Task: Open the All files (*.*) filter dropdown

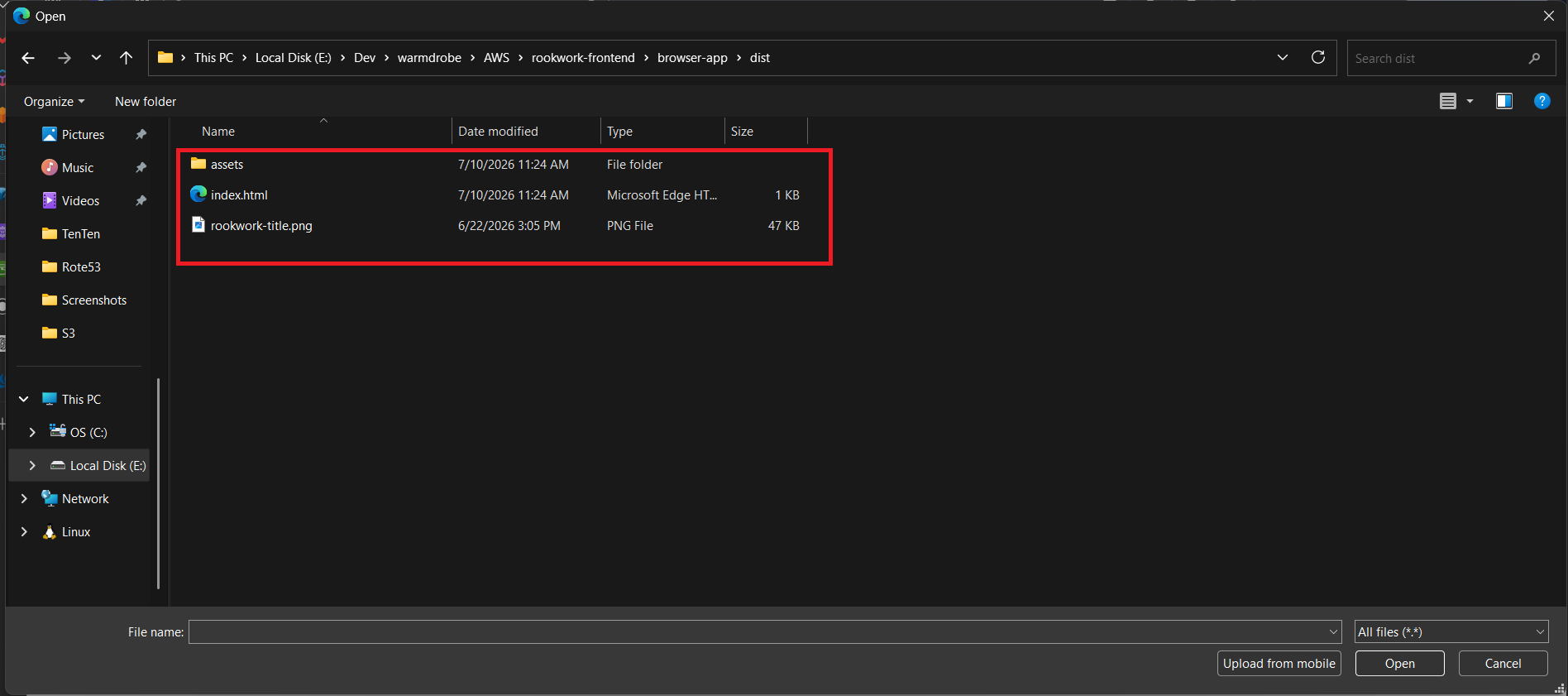Action: 1451,631
